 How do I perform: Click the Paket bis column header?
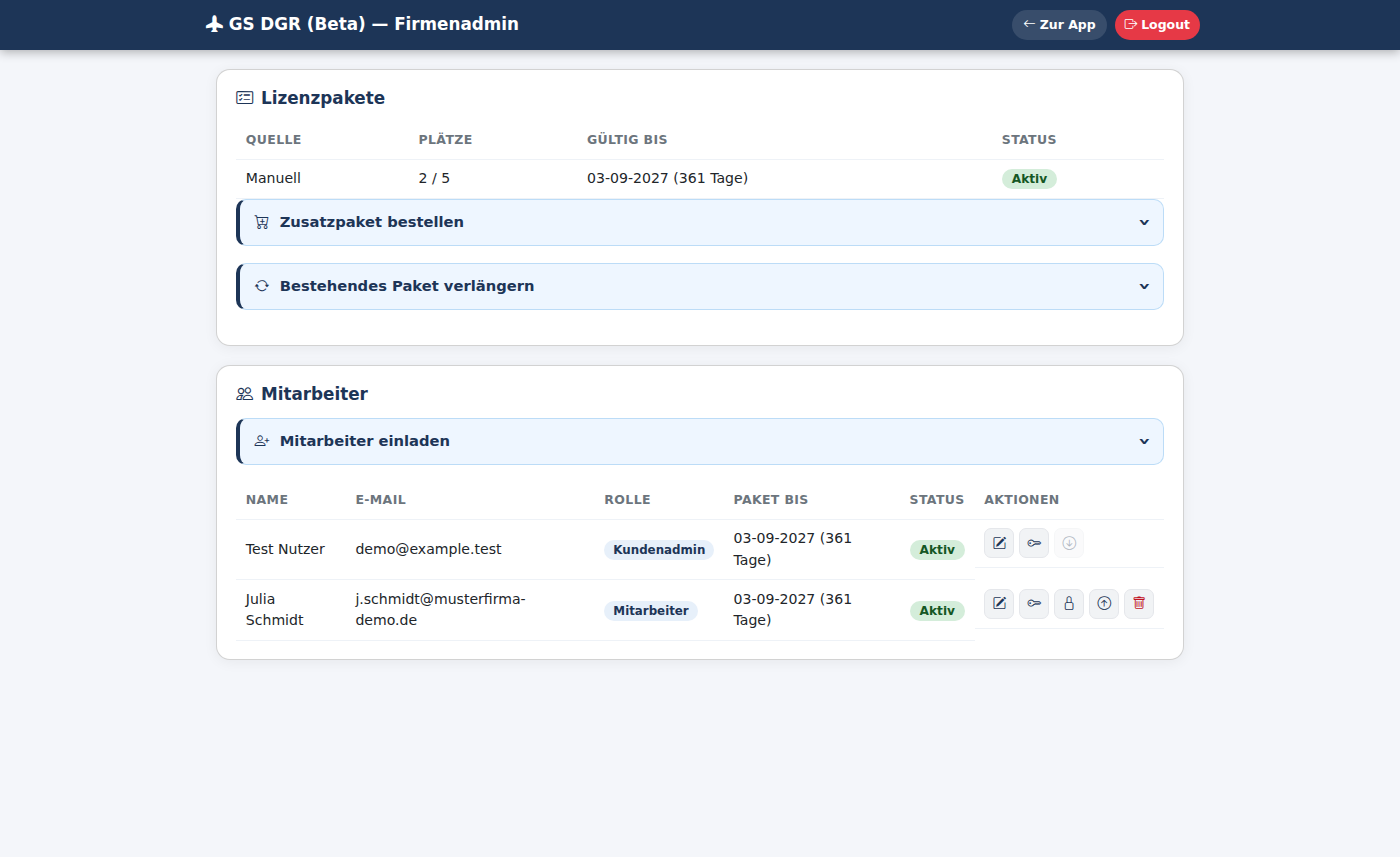tap(771, 500)
